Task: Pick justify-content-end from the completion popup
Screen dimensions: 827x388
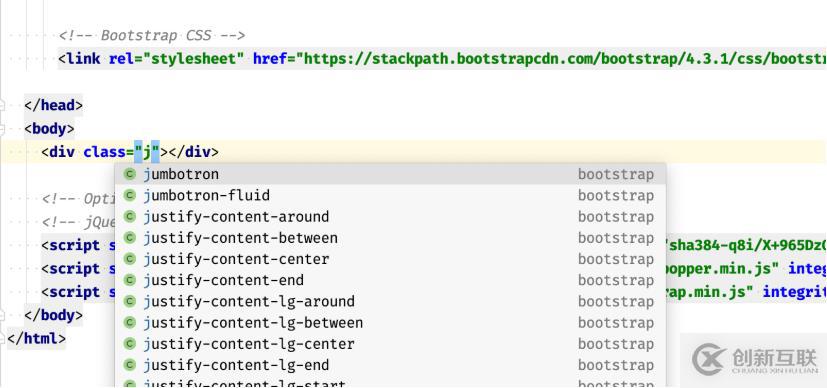Action: click(390, 280)
